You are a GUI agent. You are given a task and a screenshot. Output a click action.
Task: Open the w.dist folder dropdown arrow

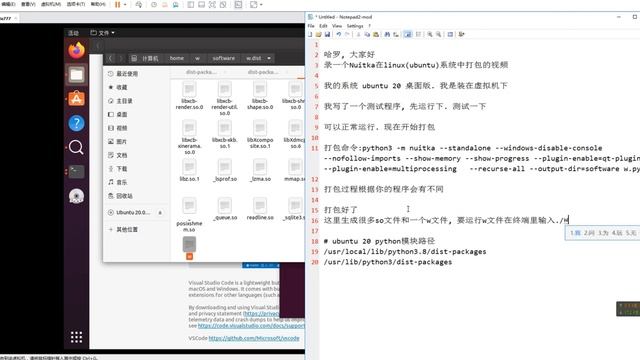tap(269, 58)
